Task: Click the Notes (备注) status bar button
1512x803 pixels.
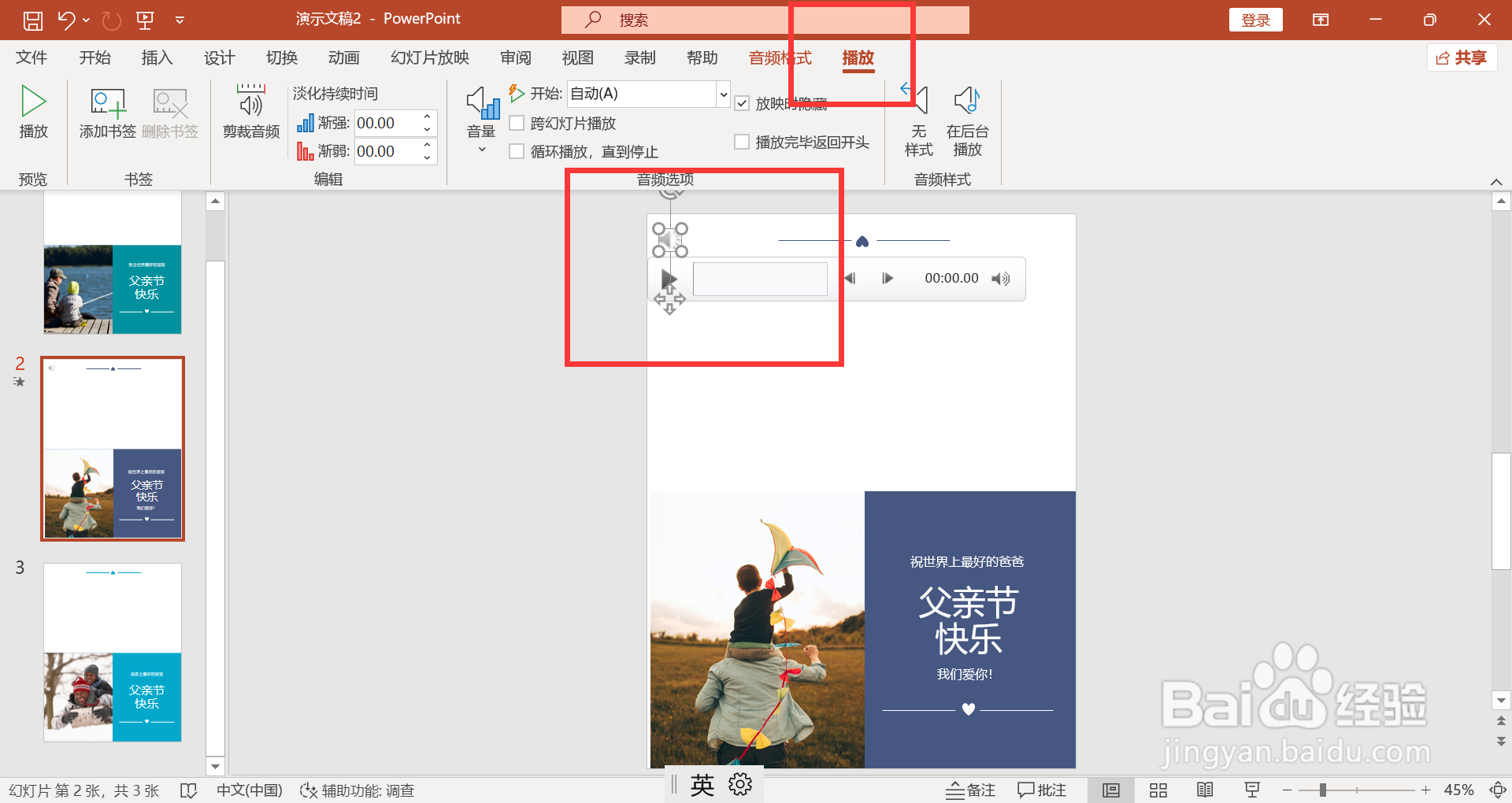Action: point(970,790)
